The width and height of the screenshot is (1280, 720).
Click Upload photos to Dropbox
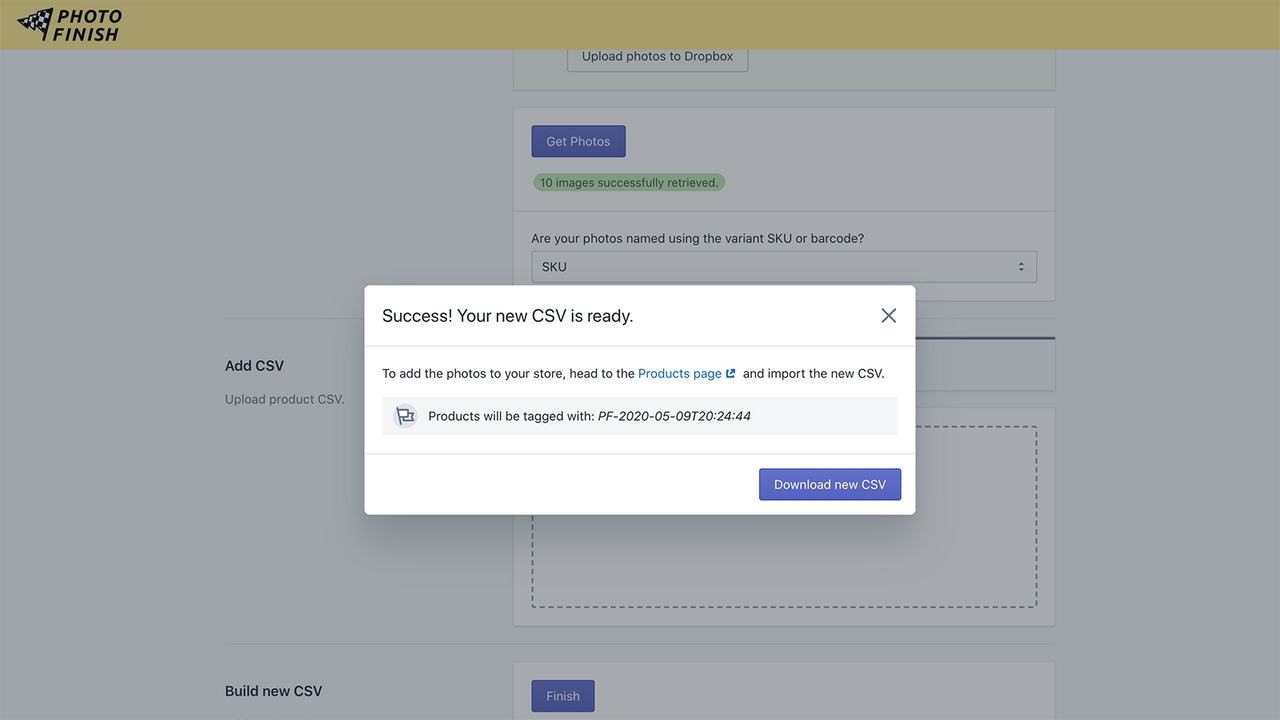pos(657,57)
